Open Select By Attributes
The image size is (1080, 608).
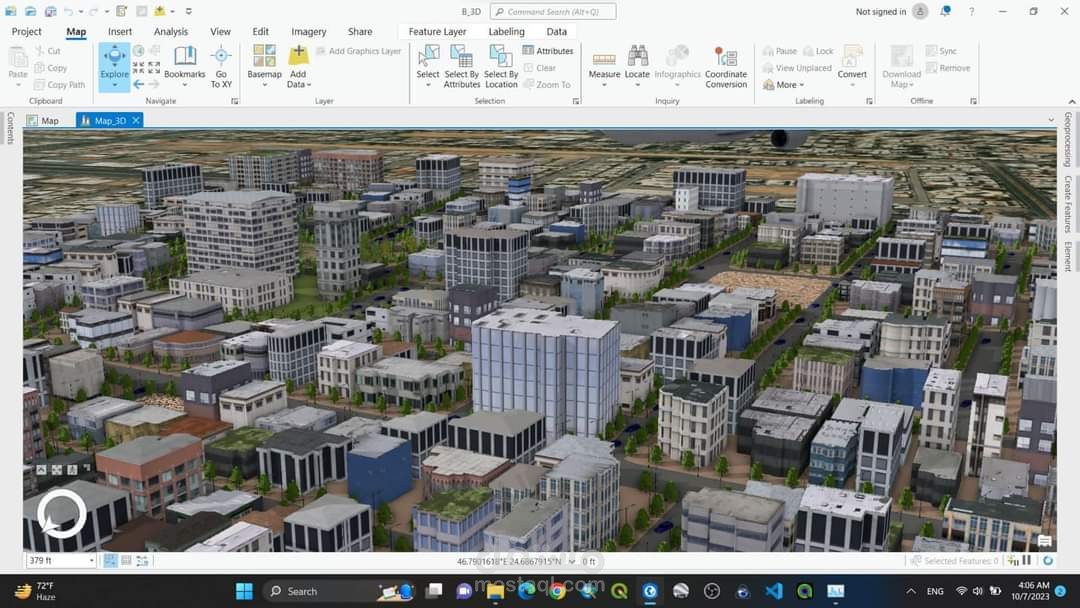tap(461, 66)
